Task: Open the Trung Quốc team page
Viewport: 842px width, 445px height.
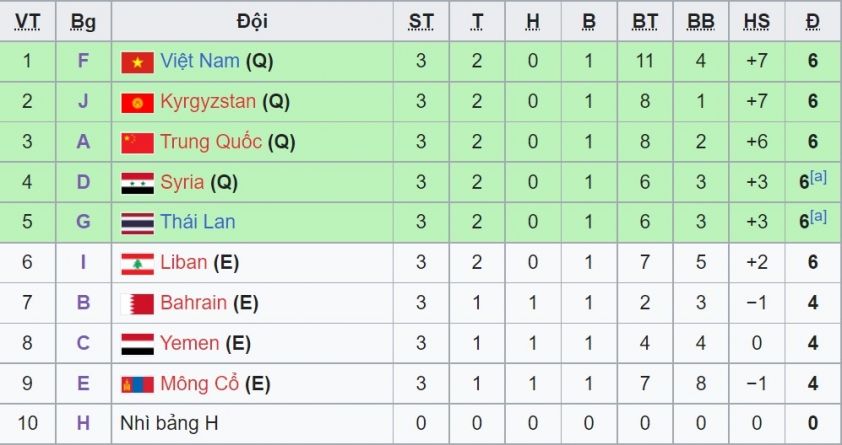Action: click(x=211, y=142)
